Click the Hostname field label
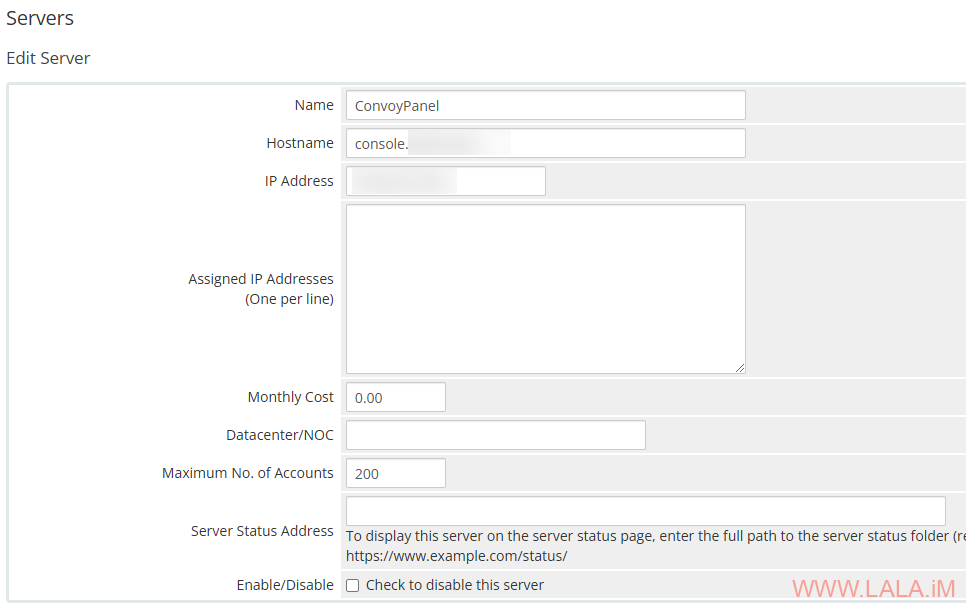This screenshot has height=606, width=966. tap(300, 143)
